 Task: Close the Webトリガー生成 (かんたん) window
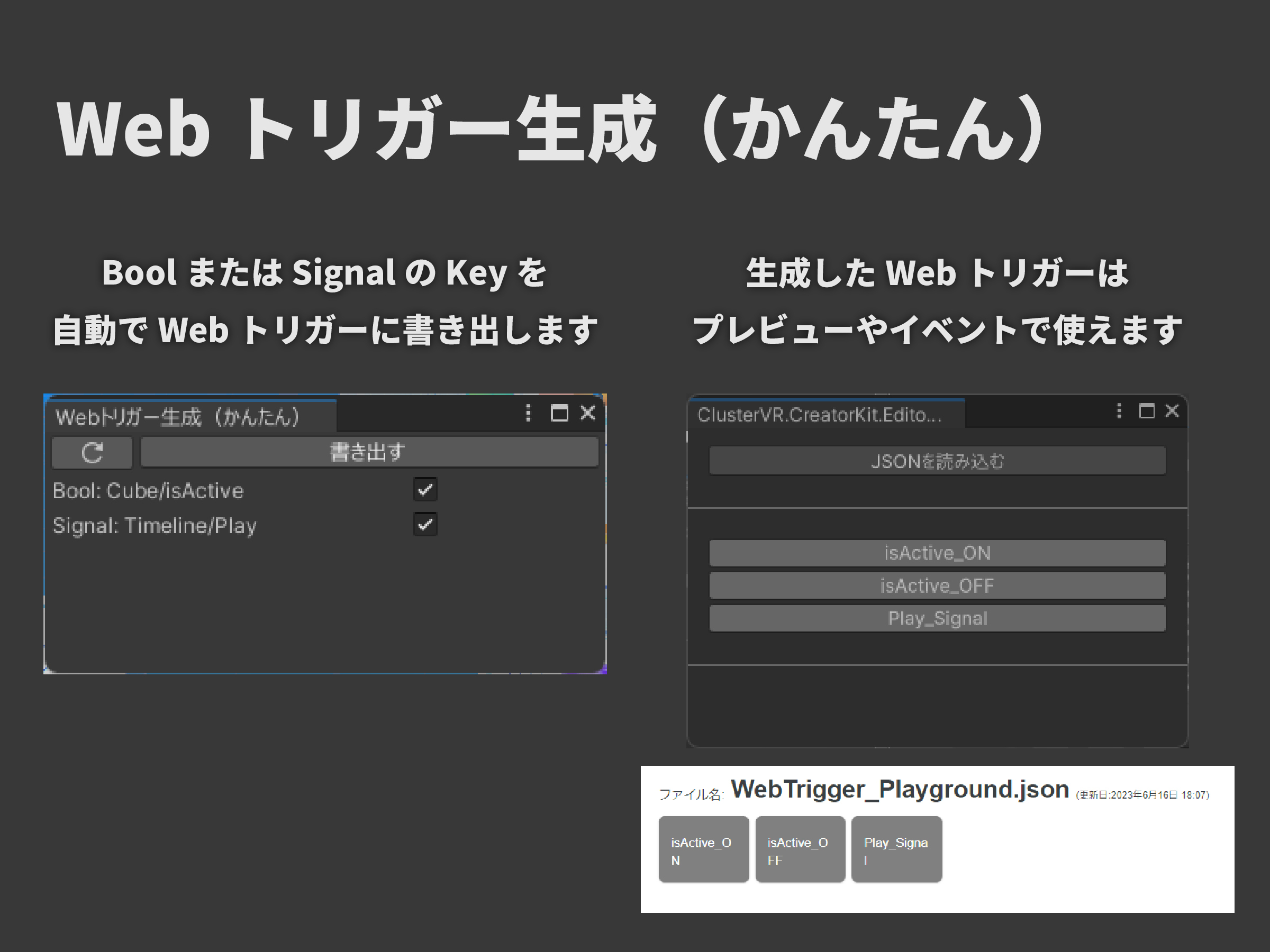click(x=588, y=413)
